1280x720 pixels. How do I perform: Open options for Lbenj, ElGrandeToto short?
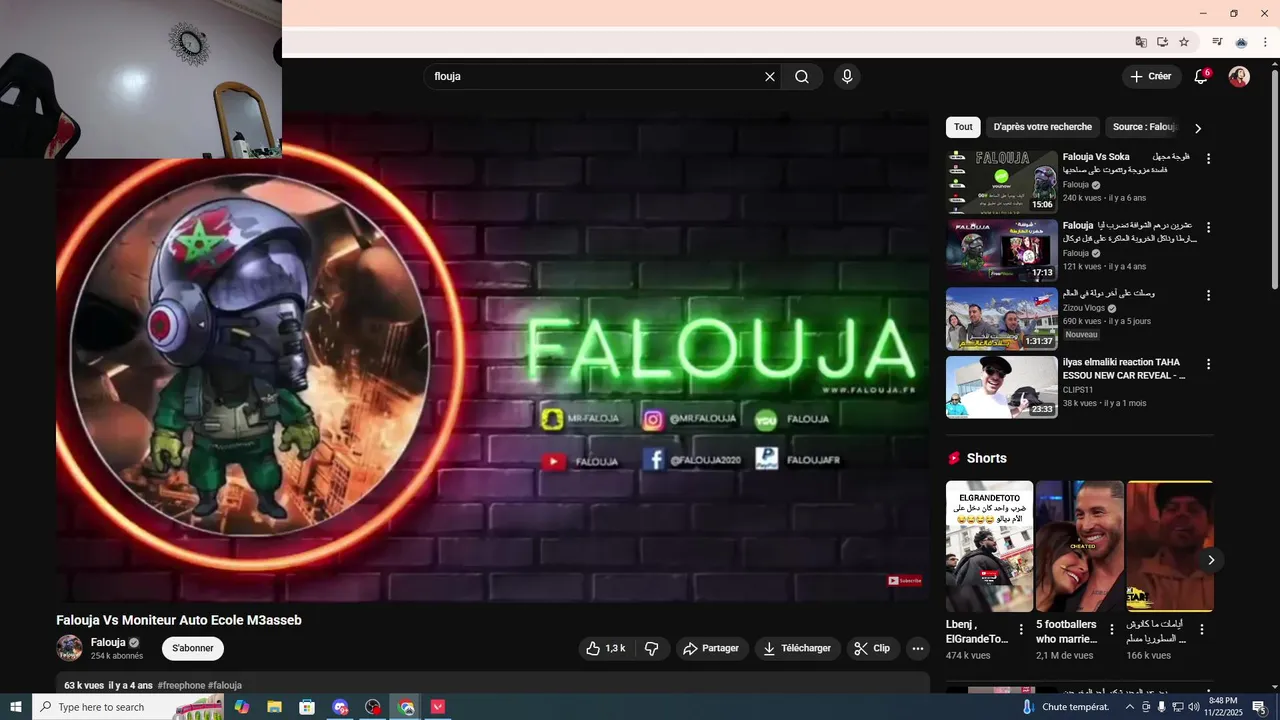click(1021, 630)
